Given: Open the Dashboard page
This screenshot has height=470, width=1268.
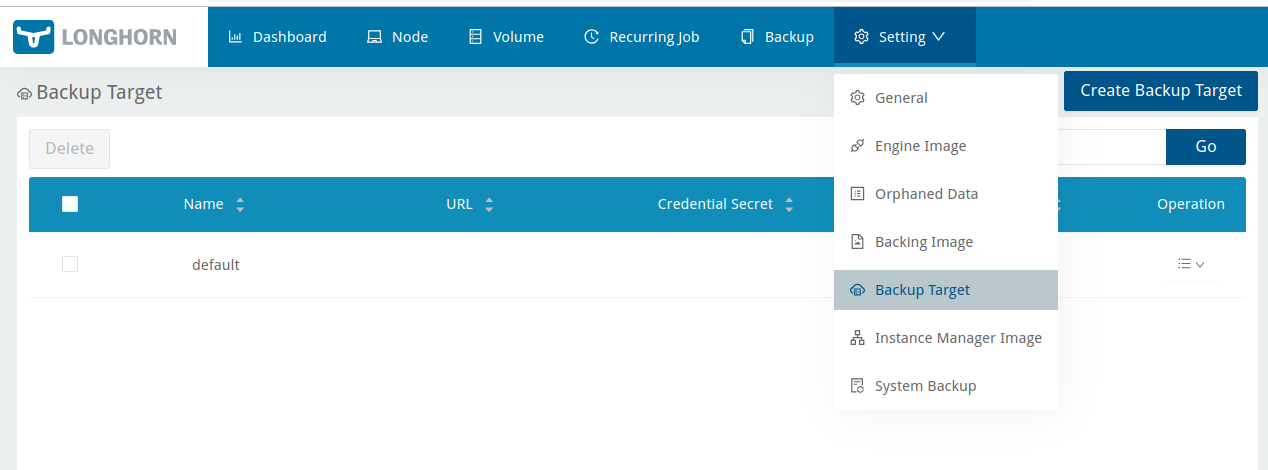Looking at the screenshot, I should (277, 37).
